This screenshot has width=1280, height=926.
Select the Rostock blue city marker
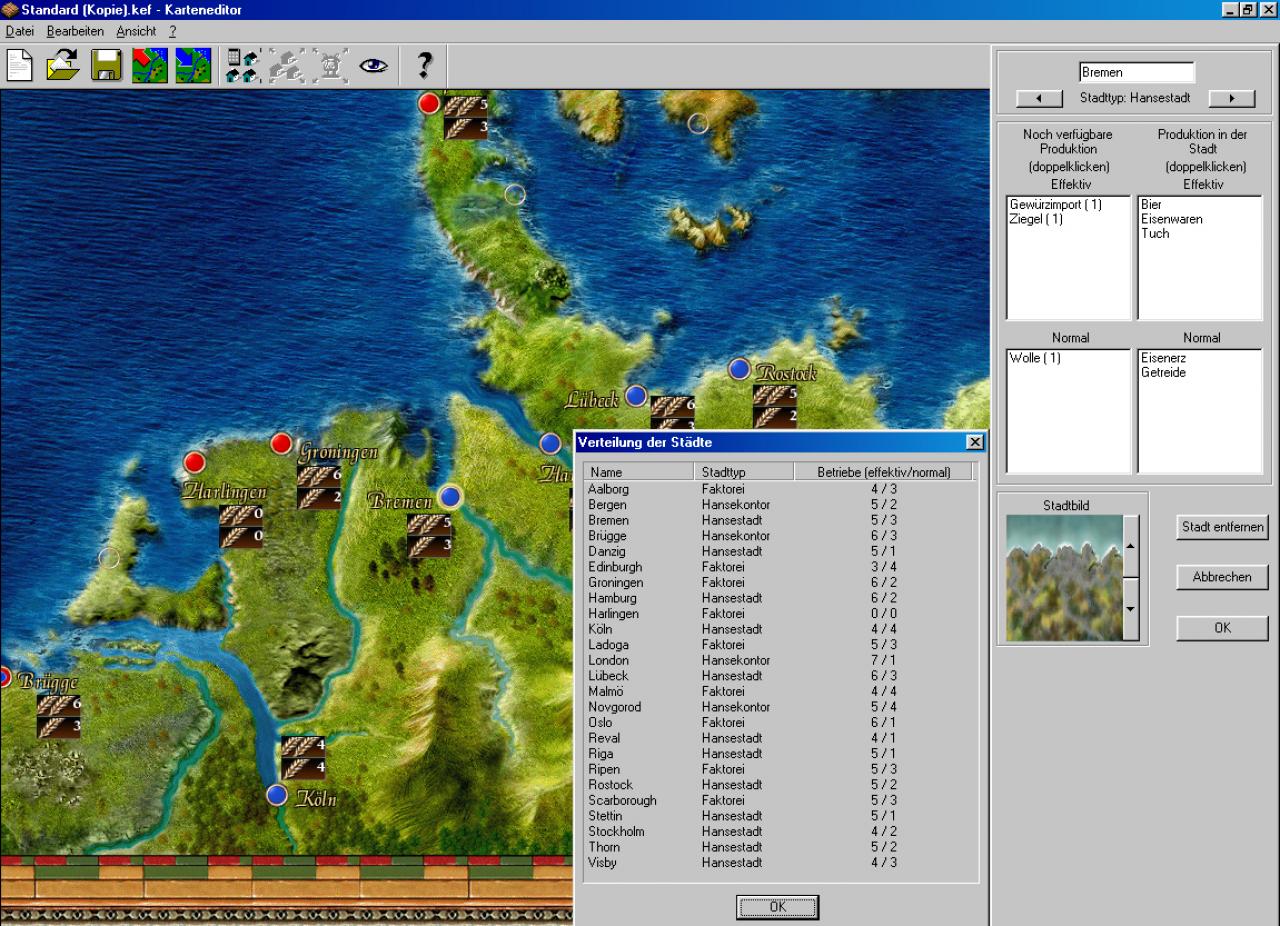[739, 369]
